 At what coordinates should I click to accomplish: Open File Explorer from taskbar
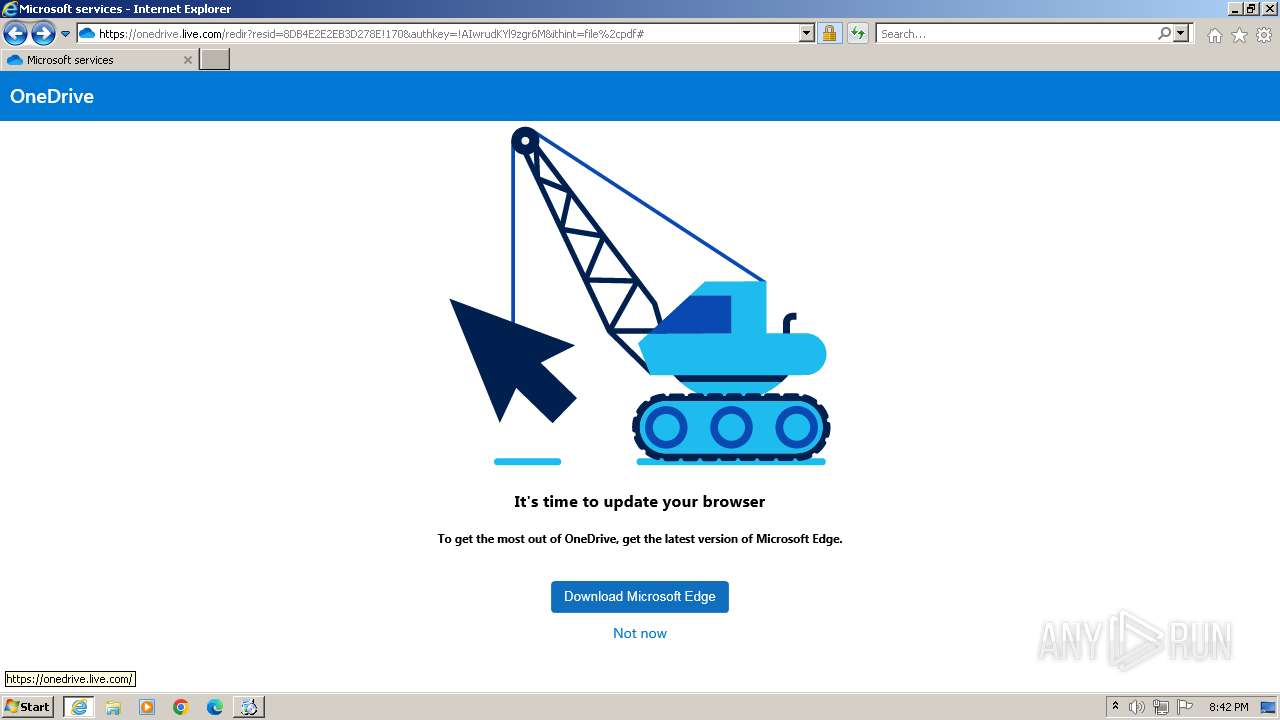coord(113,707)
